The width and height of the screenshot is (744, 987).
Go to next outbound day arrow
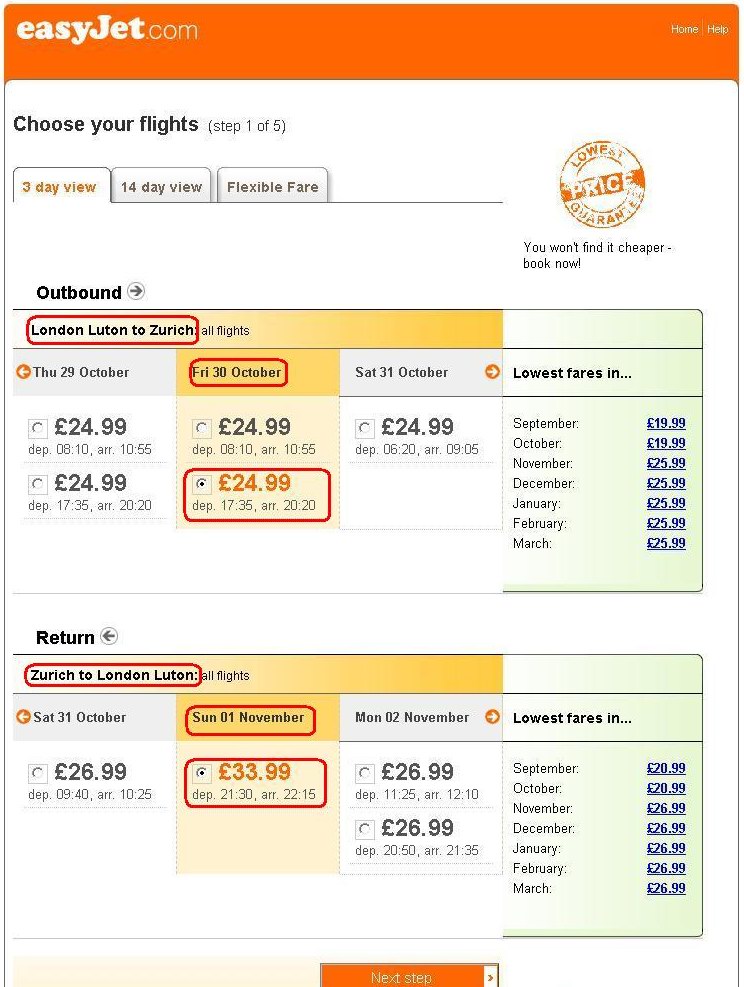[x=492, y=372]
